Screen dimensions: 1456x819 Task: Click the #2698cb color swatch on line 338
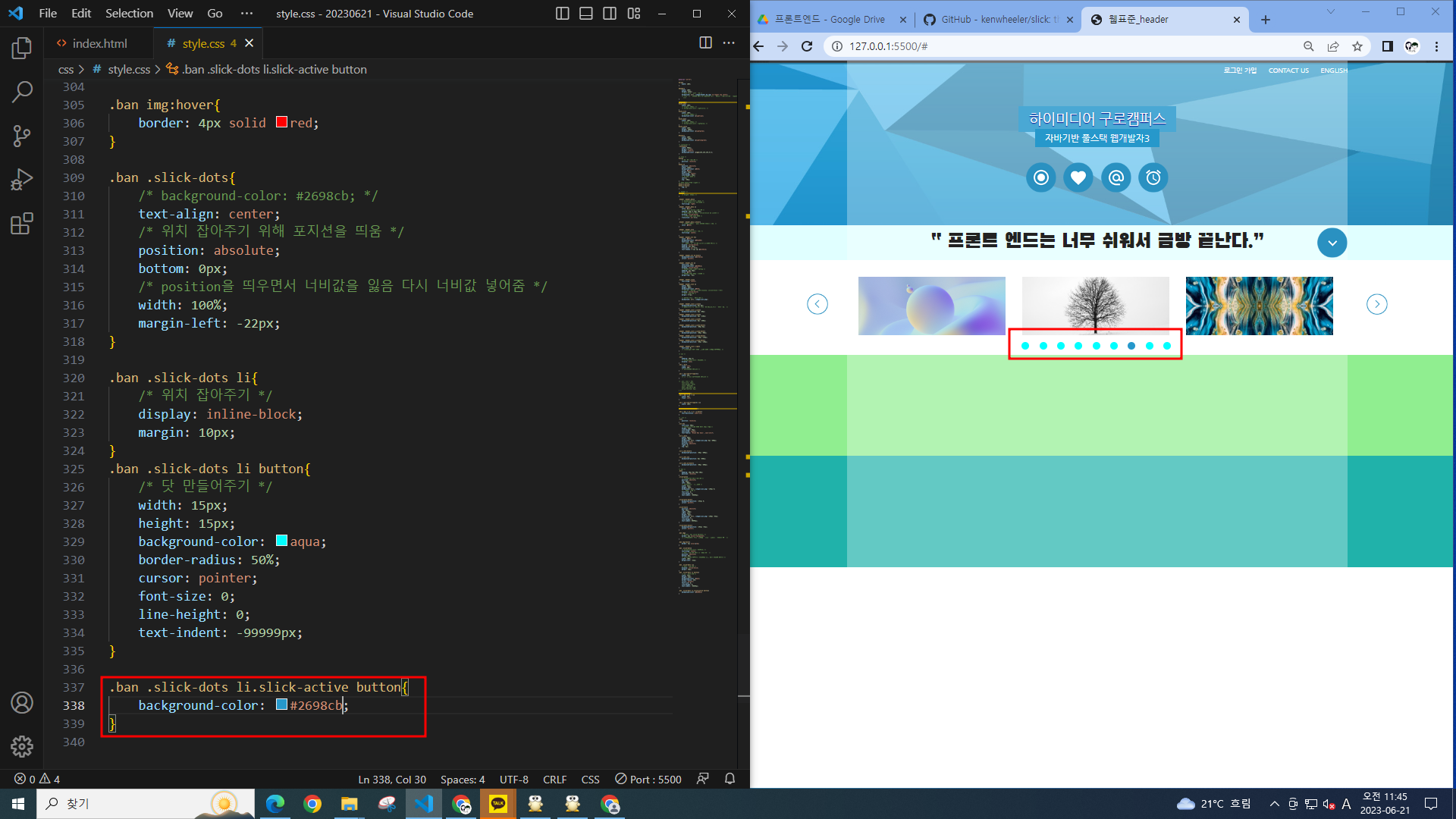(281, 704)
